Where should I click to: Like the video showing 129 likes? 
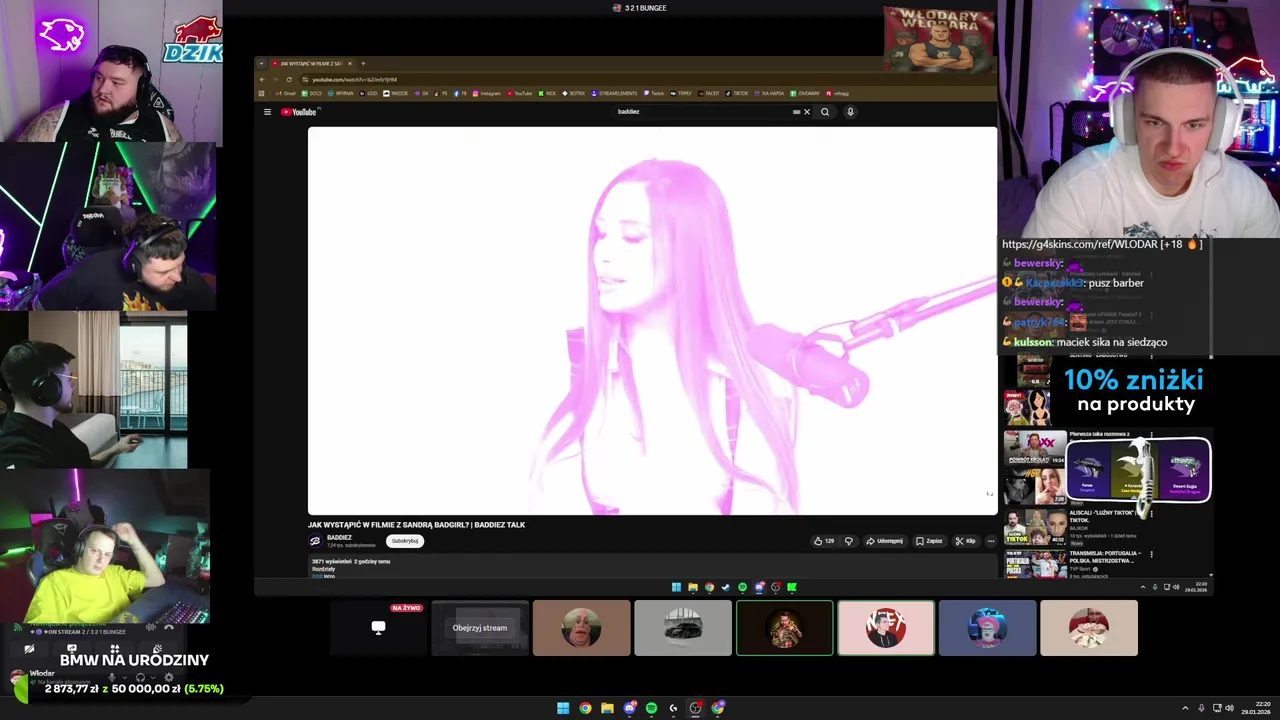tap(824, 541)
